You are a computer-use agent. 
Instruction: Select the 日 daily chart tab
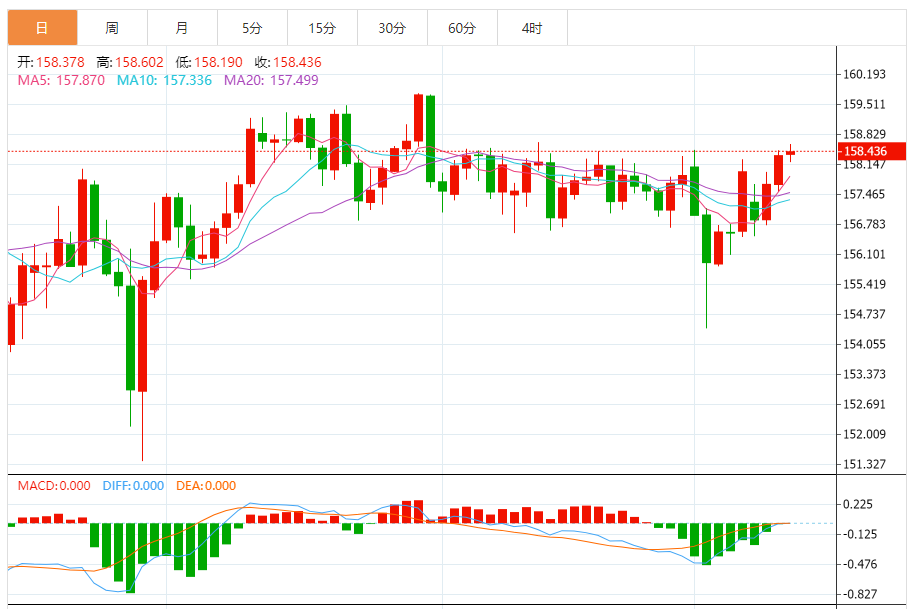pyautogui.click(x=42, y=28)
